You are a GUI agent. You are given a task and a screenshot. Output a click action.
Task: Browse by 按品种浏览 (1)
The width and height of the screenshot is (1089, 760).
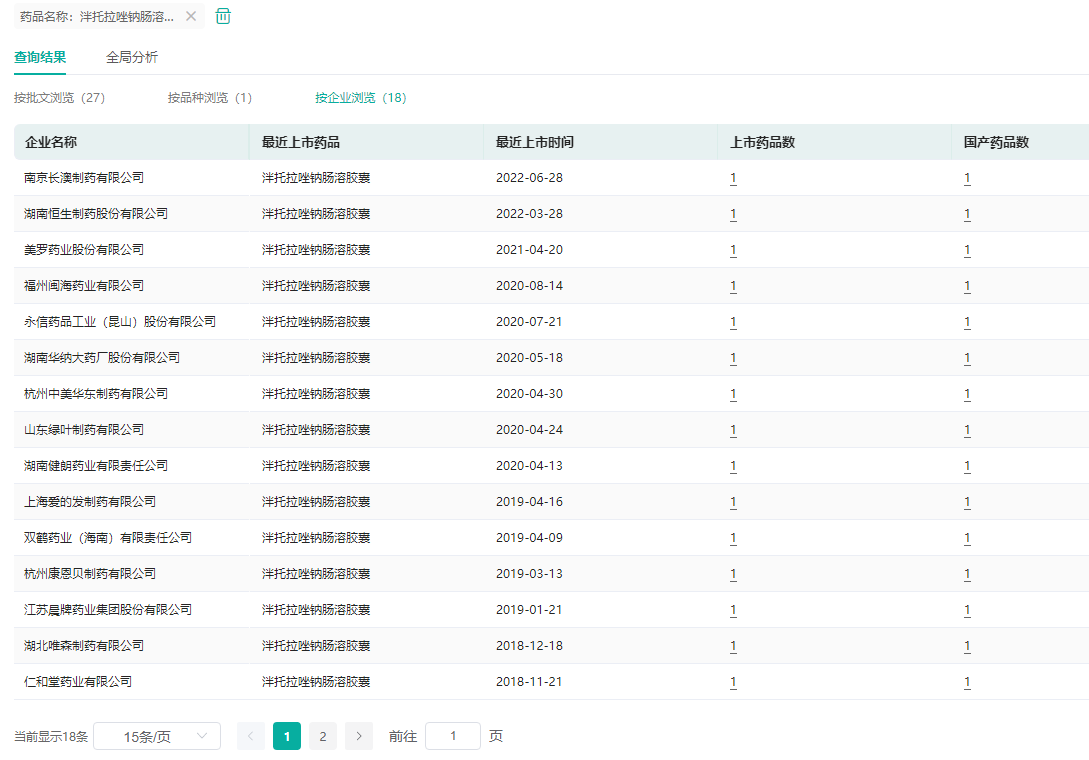click(210, 98)
